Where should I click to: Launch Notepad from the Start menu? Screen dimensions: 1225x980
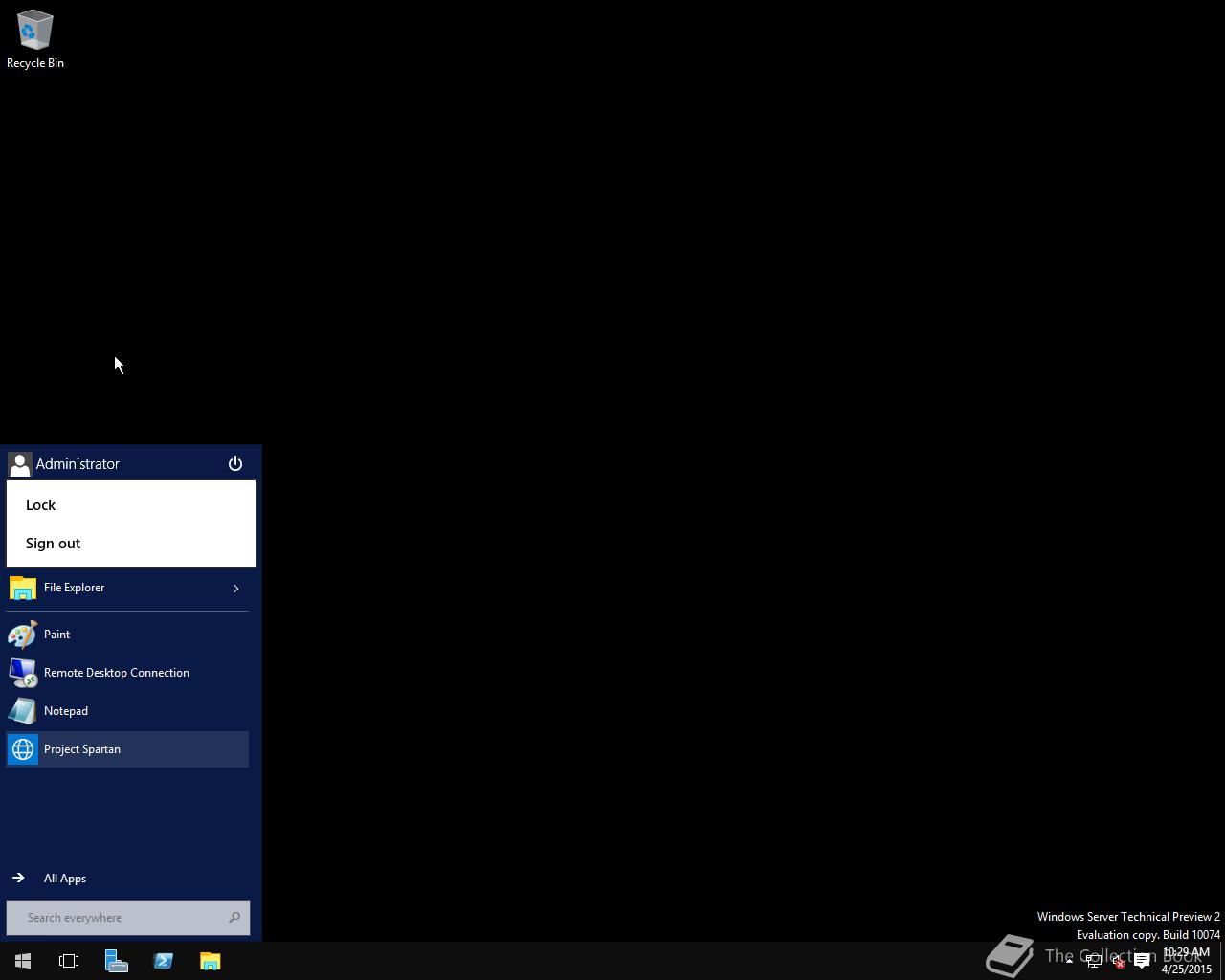click(x=127, y=711)
